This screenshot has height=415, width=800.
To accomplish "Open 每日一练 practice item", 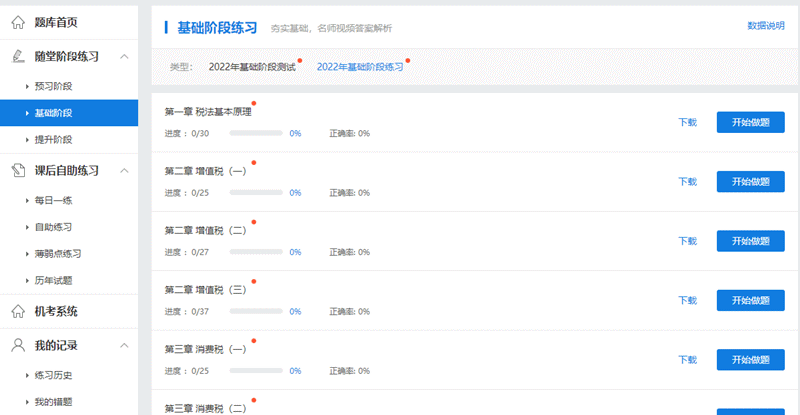I will click(x=53, y=201).
